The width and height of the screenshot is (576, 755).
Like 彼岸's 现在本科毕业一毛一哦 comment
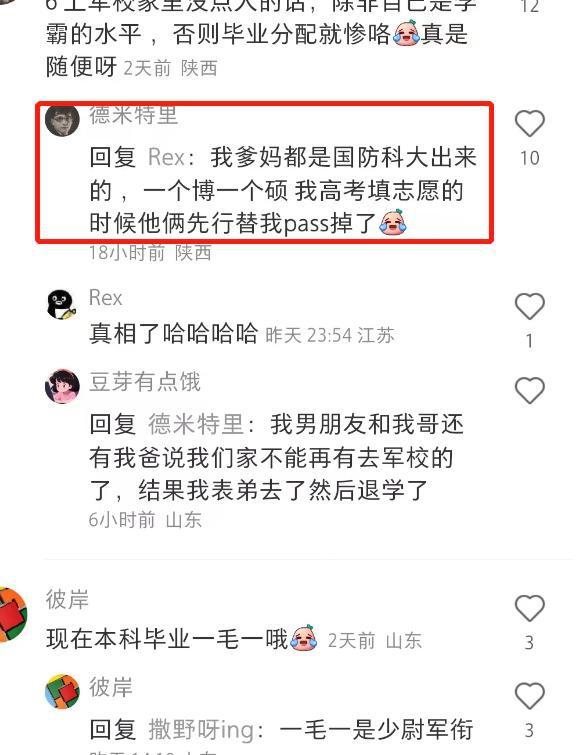click(x=530, y=608)
